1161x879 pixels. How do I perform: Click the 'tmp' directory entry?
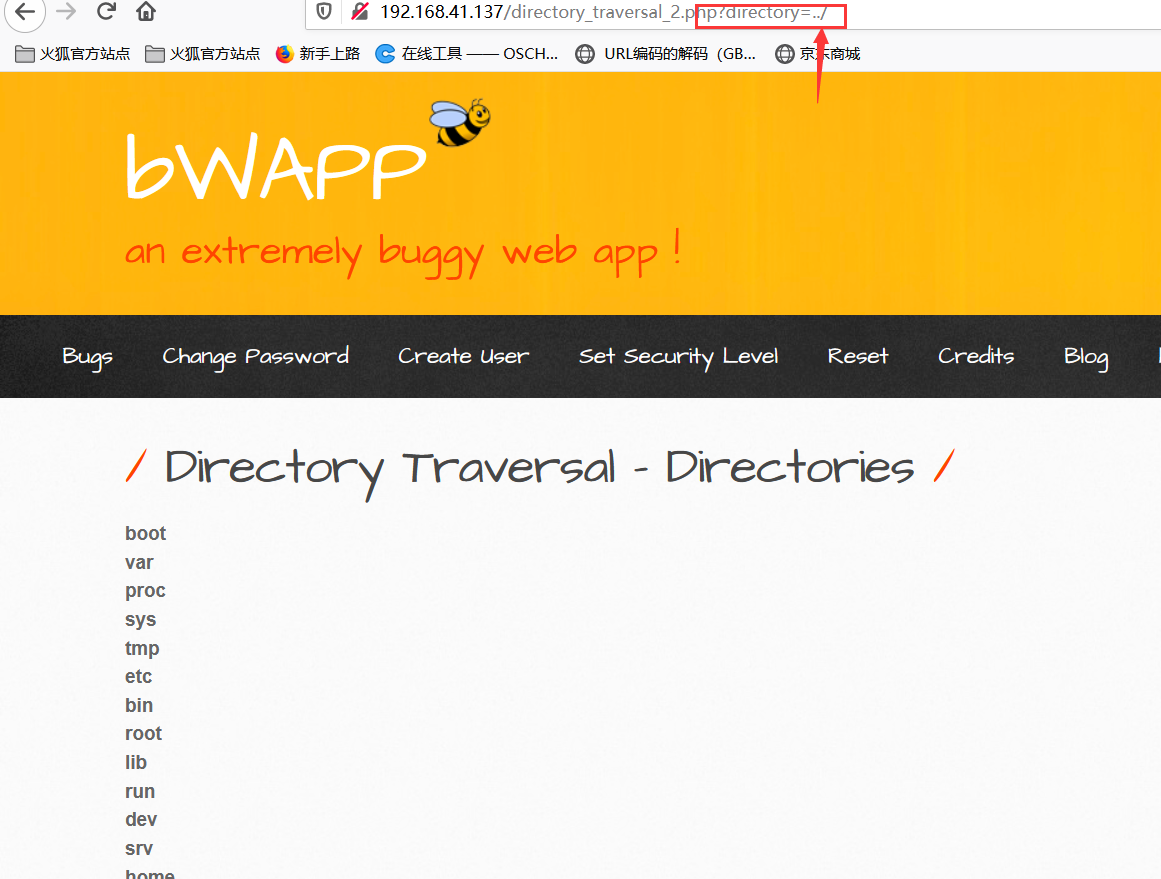tap(142, 648)
